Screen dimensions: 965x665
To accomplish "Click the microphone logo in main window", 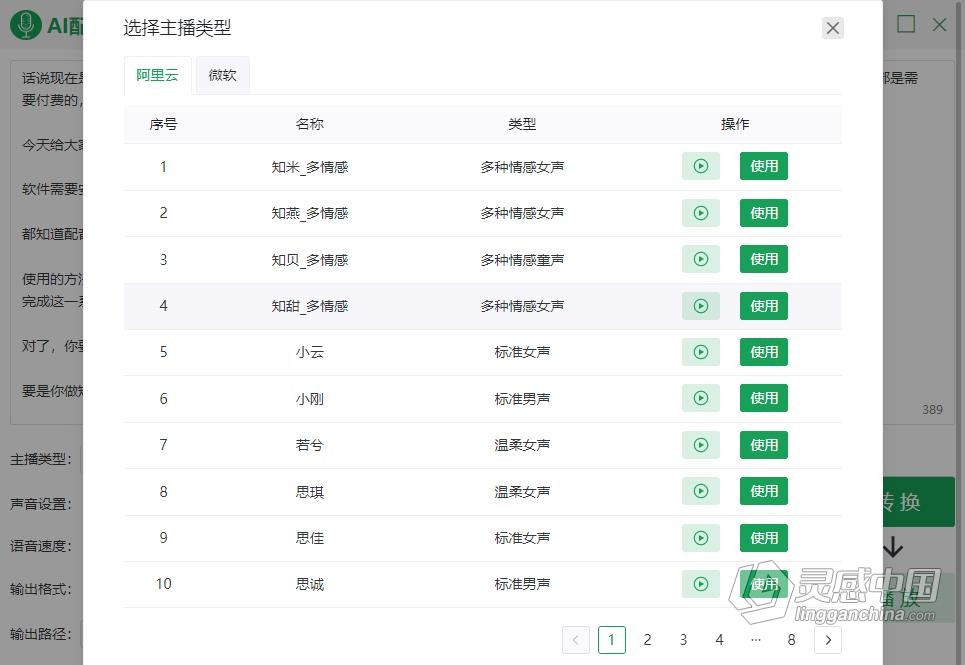I will [x=25, y=25].
